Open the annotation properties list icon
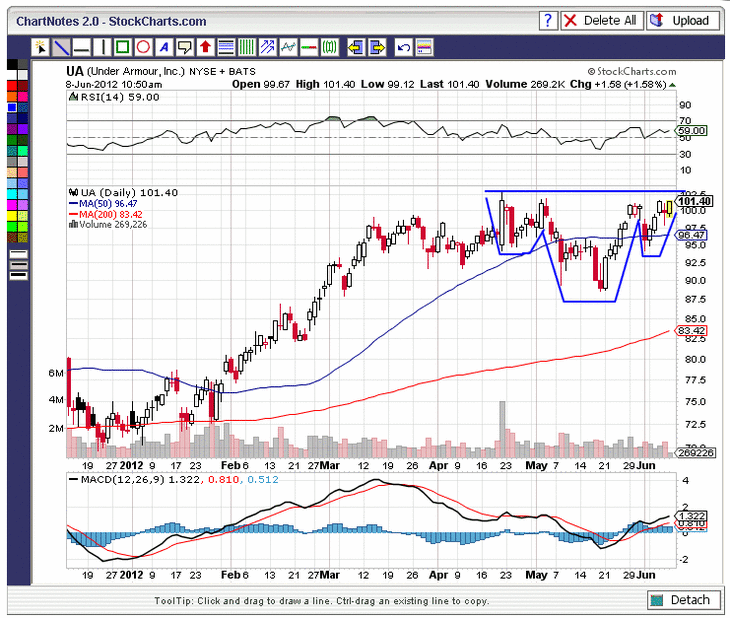Viewport: 730px width, 618px height. point(424,47)
